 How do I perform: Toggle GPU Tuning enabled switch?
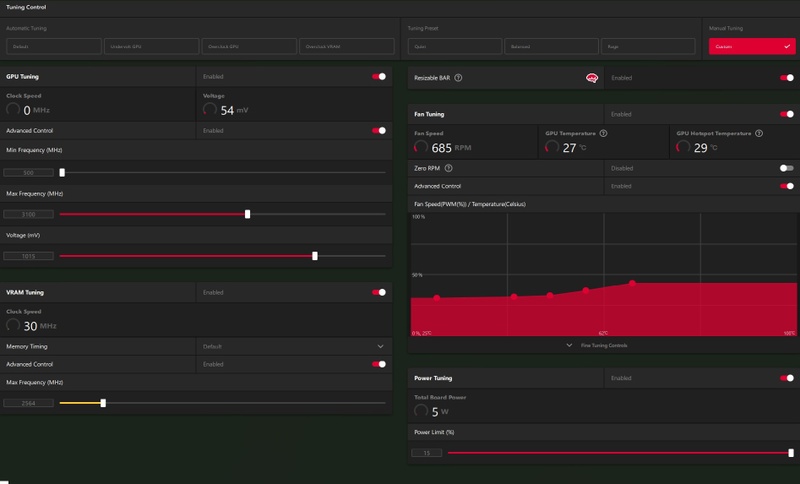coord(379,77)
